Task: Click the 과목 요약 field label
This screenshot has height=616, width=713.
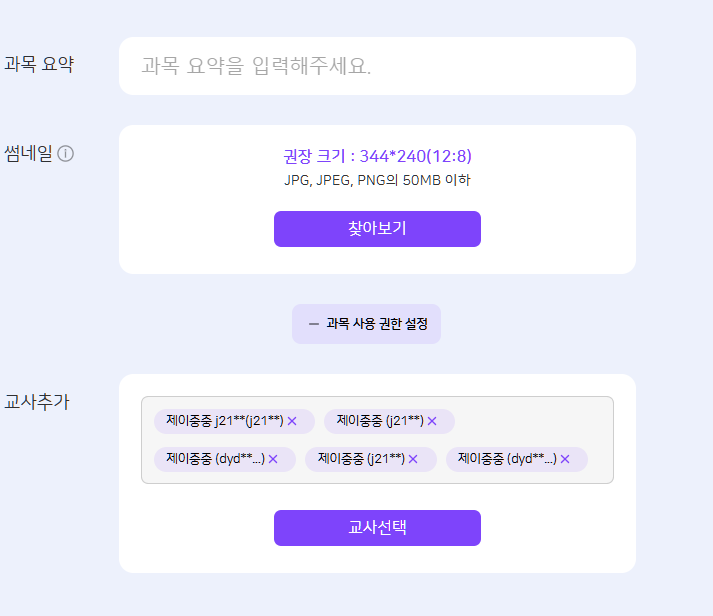Action: [x=38, y=64]
